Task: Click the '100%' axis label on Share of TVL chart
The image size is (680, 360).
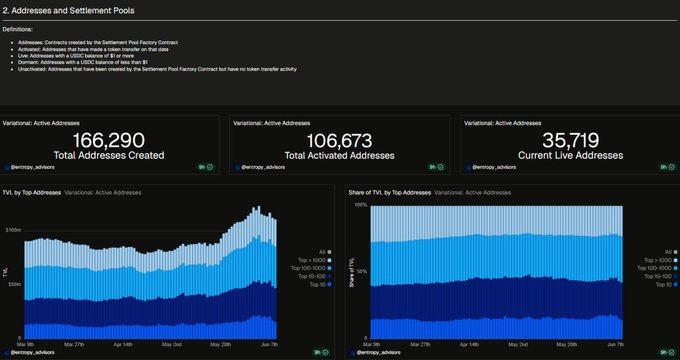Action: (x=361, y=205)
